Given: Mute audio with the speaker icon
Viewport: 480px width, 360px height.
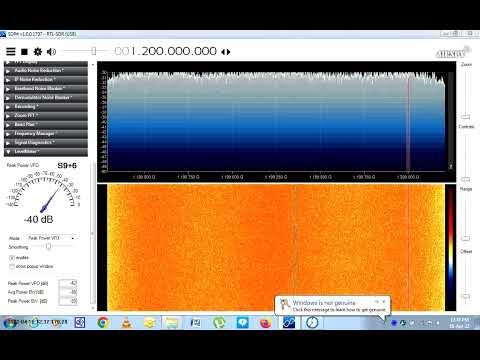Looking at the screenshot, I should click(51, 52).
